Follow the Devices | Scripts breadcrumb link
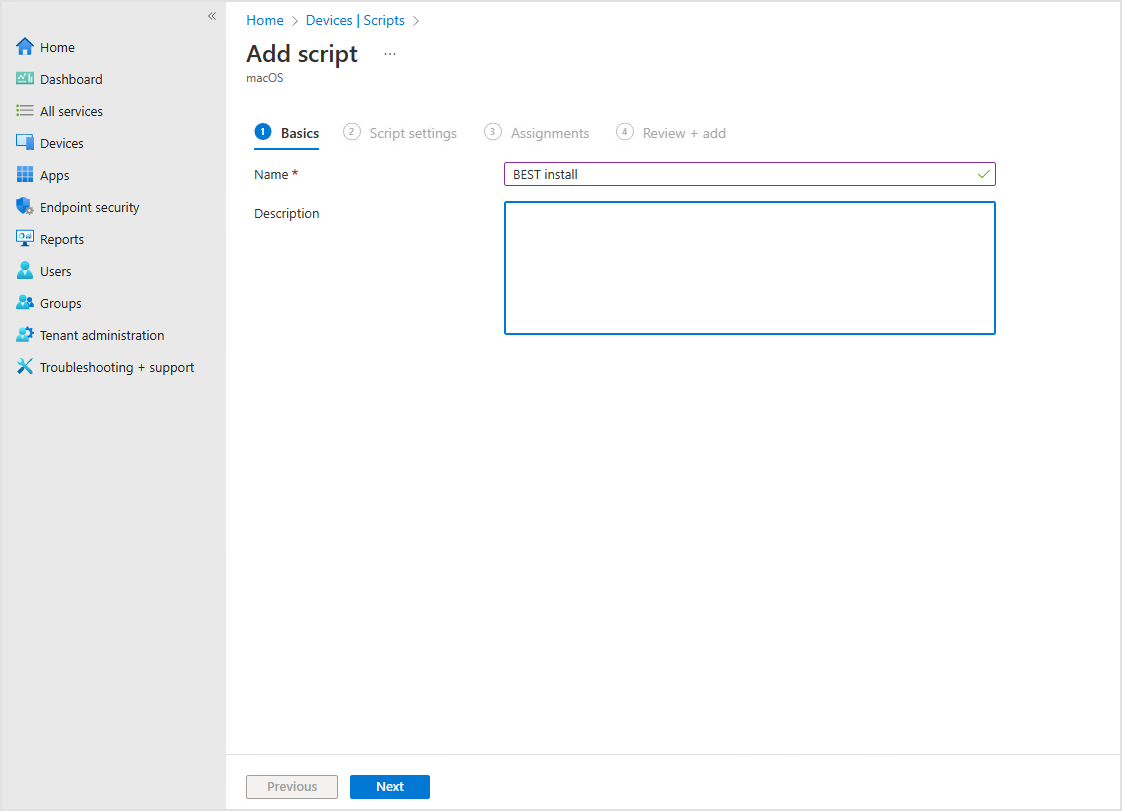The image size is (1122, 811). [356, 20]
